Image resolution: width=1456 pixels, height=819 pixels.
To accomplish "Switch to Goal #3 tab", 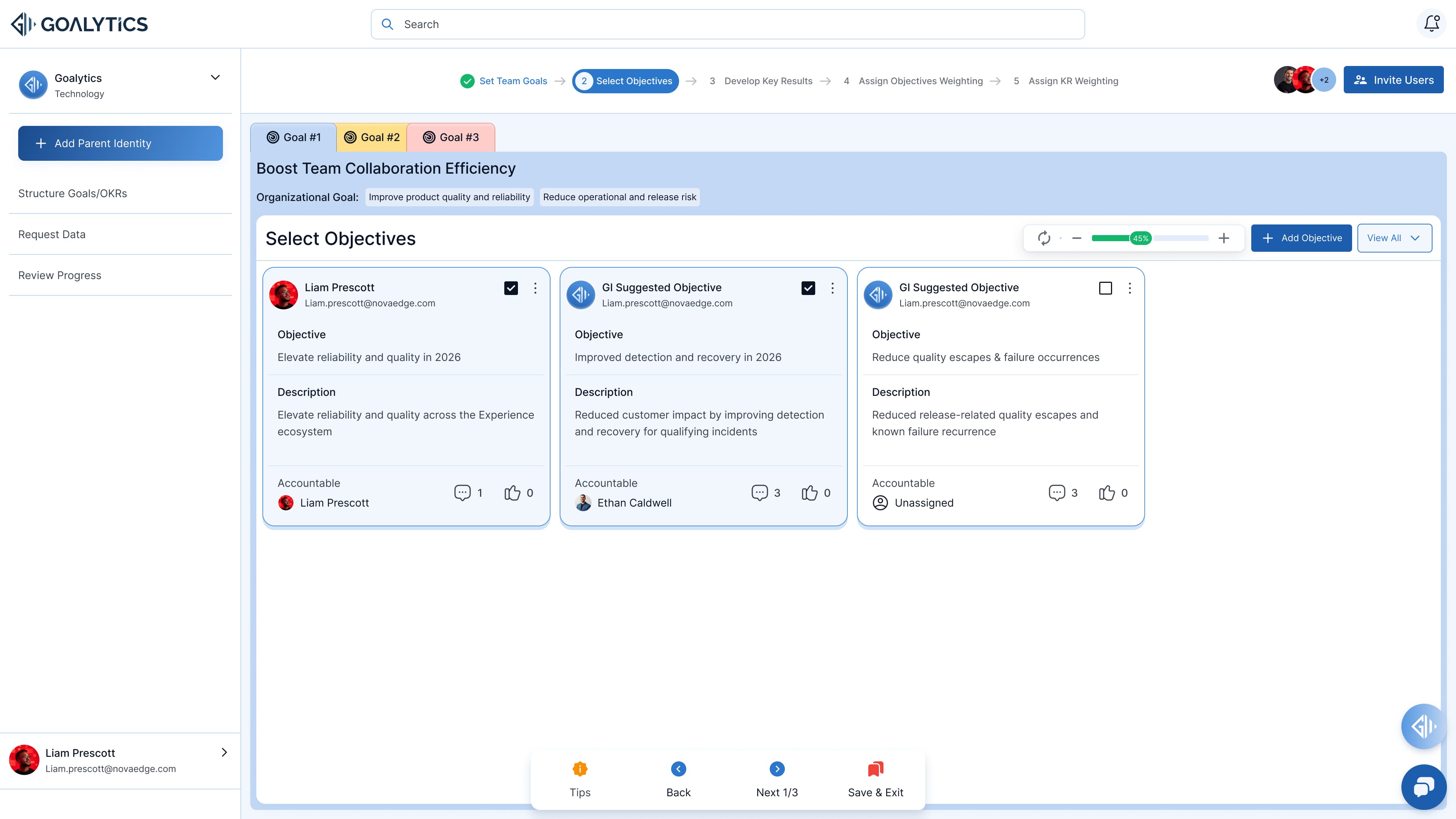I will [x=451, y=137].
